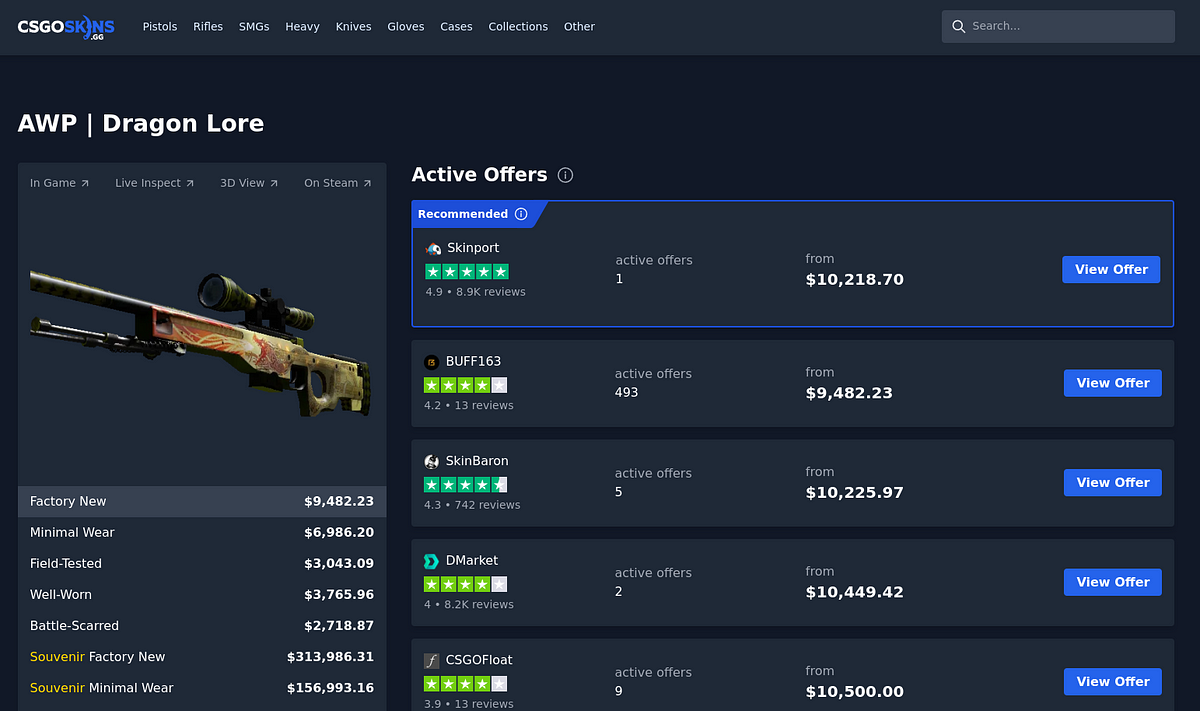
Task: Click the CSGOSKINS.GG logo
Action: [x=66, y=27]
